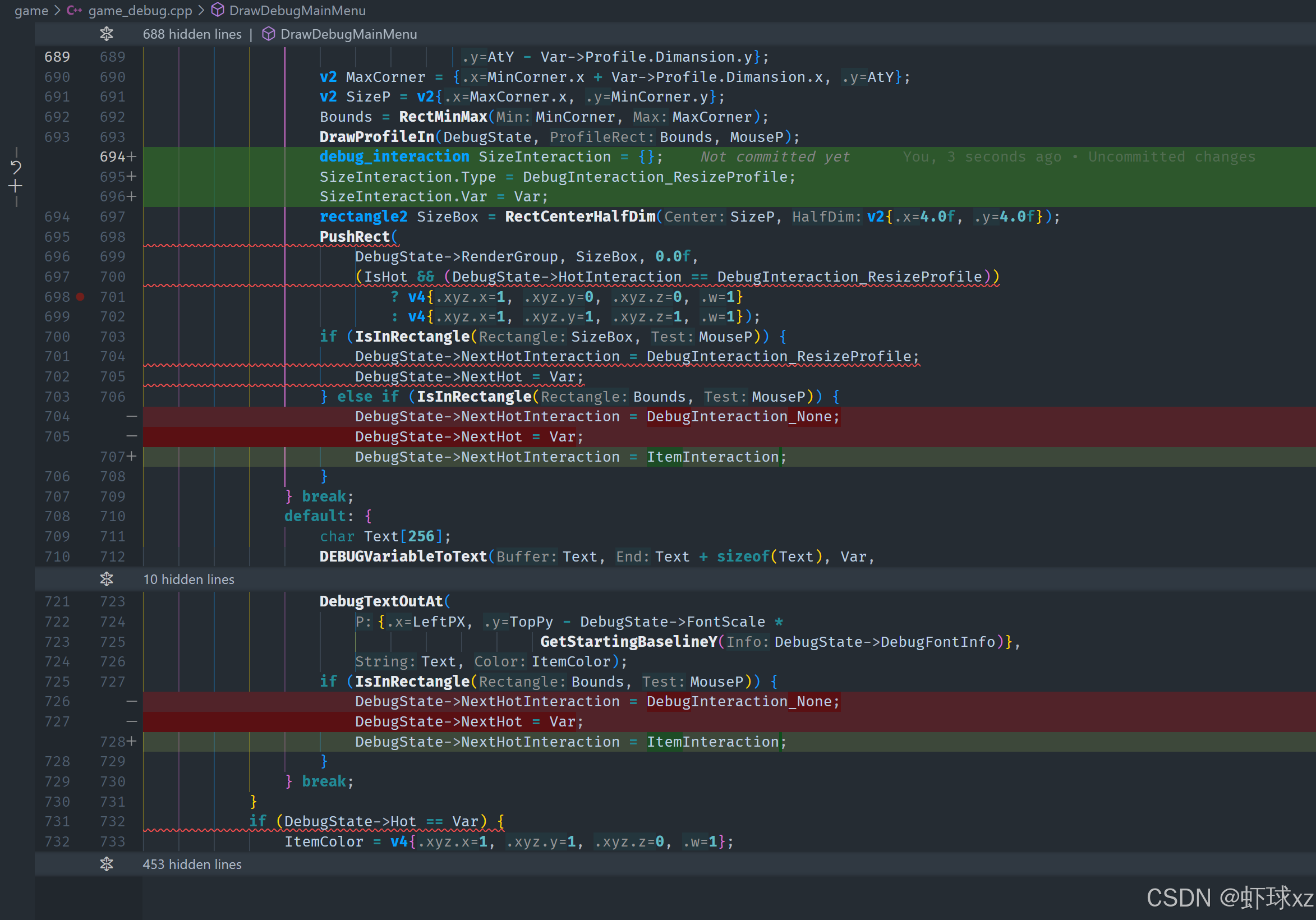The height and width of the screenshot is (920, 1316).
Task: Click the minus marker on removed line 704
Action: point(132,417)
